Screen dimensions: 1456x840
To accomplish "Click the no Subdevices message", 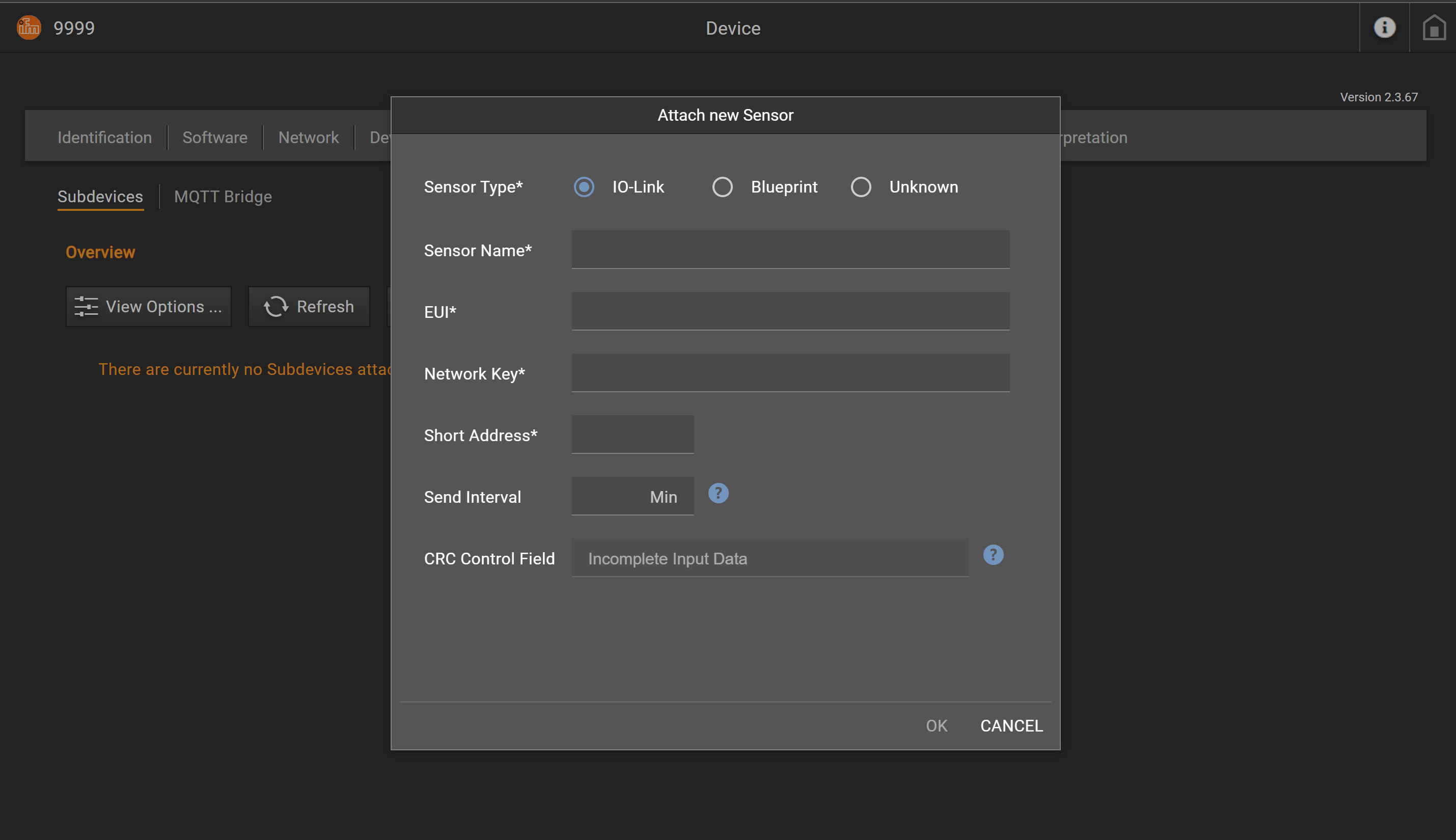I will click(244, 369).
